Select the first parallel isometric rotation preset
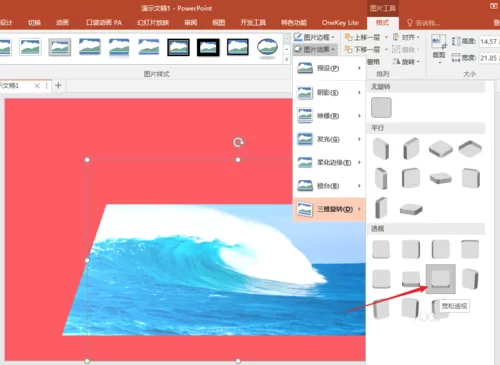Viewport: 500px width, 365px height. 381,148
